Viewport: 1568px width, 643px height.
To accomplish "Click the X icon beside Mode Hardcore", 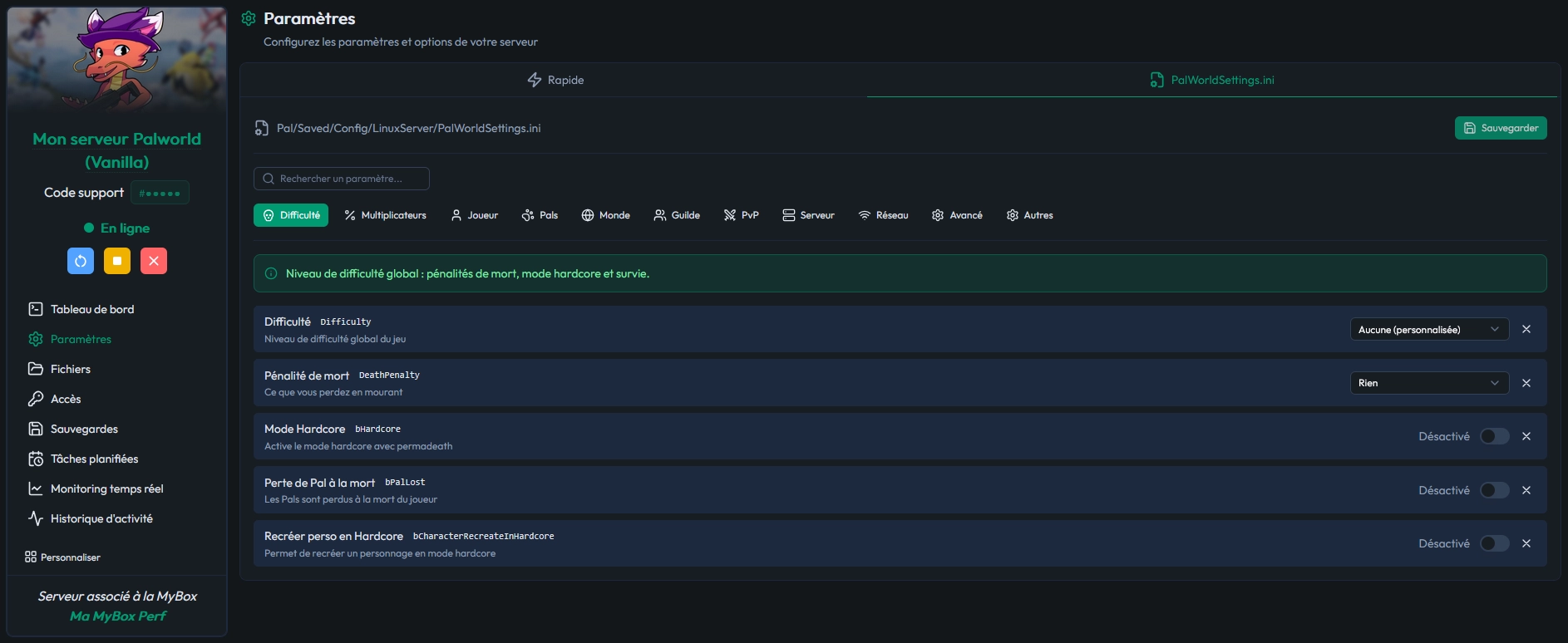I will coord(1526,436).
